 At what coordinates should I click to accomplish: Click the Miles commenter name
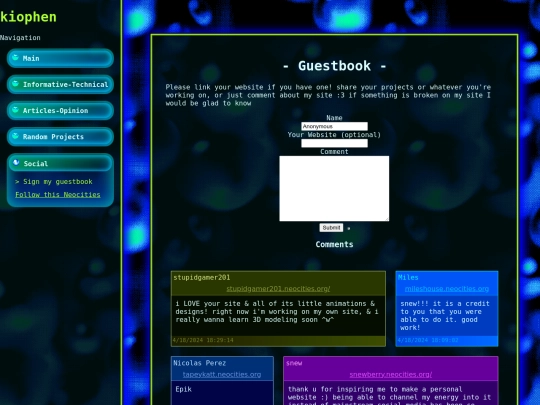pos(408,278)
